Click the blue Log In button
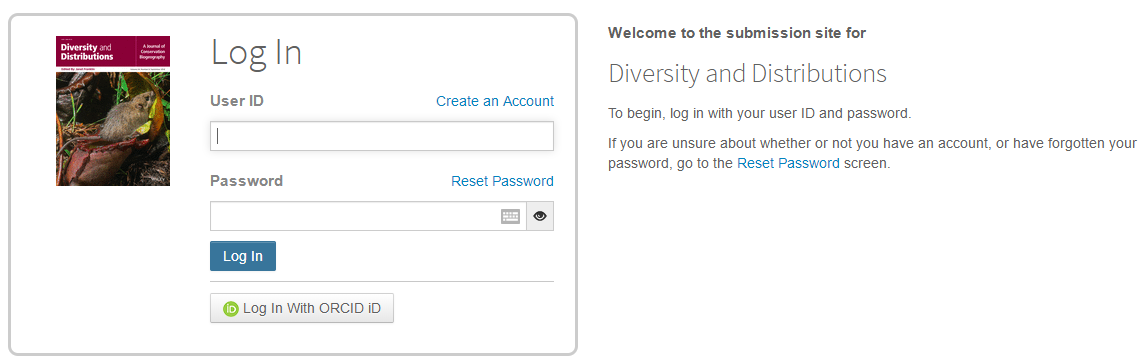Viewport: 1138px width, 360px height. (x=243, y=256)
